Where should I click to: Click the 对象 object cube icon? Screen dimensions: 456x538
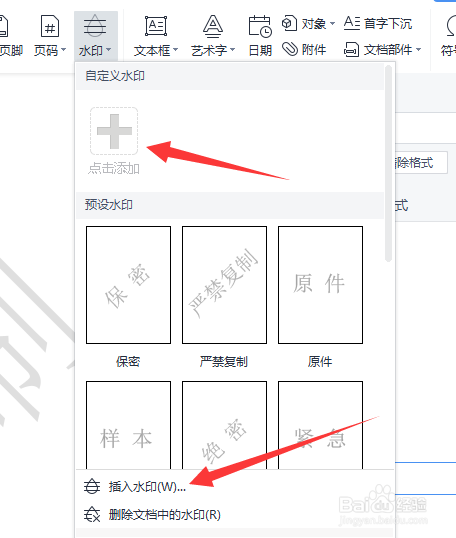tap(289, 23)
